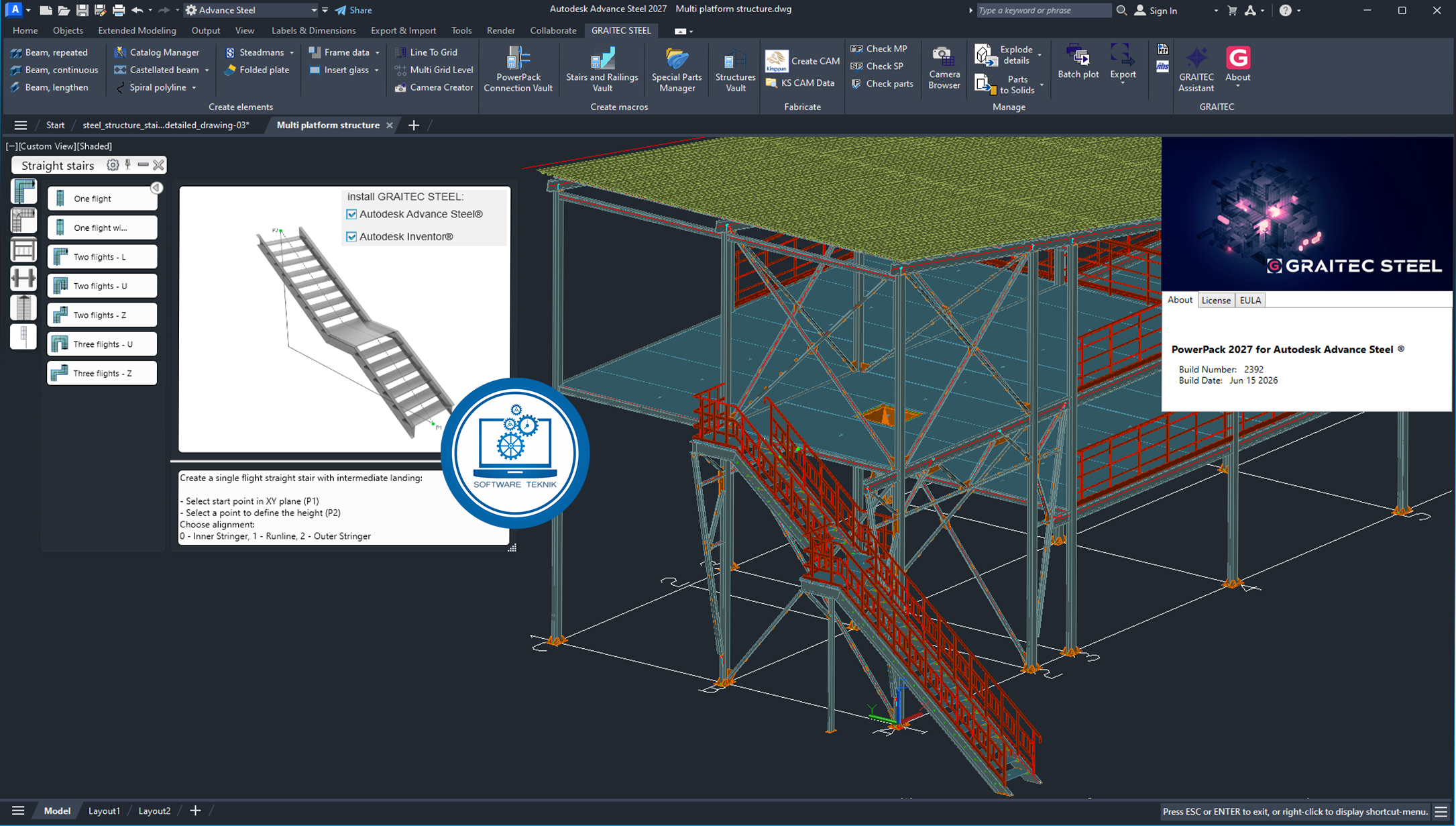Open the License tab in About panel
Image resolution: width=1456 pixels, height=826 pixels.
[x=1215, y=300]
